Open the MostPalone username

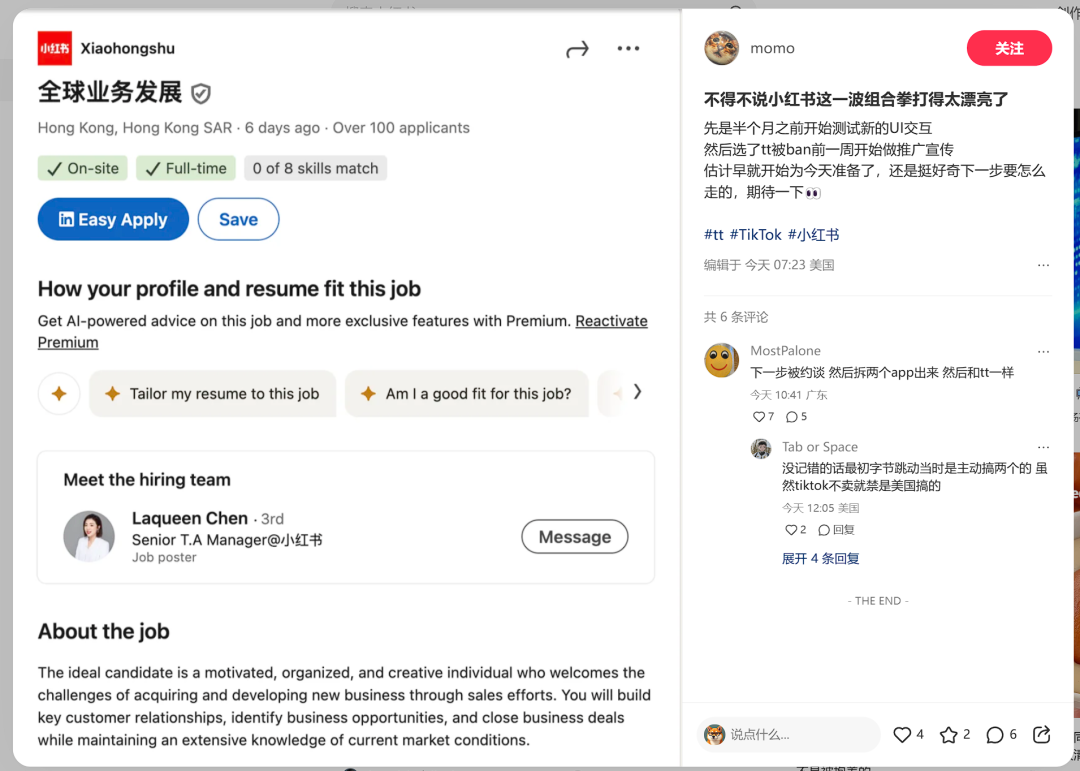click(785, 351)
